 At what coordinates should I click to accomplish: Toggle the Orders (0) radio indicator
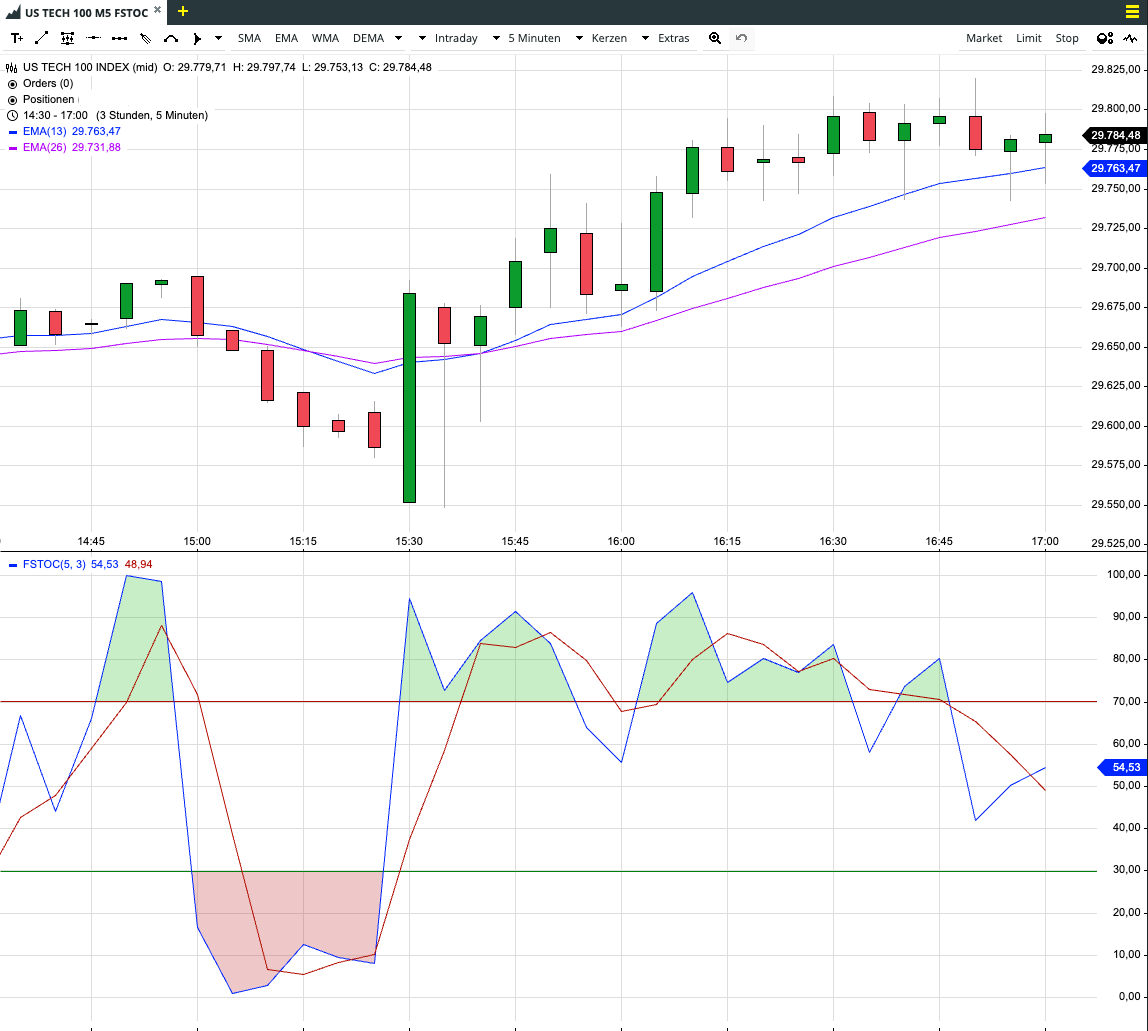tap(12, 83)
